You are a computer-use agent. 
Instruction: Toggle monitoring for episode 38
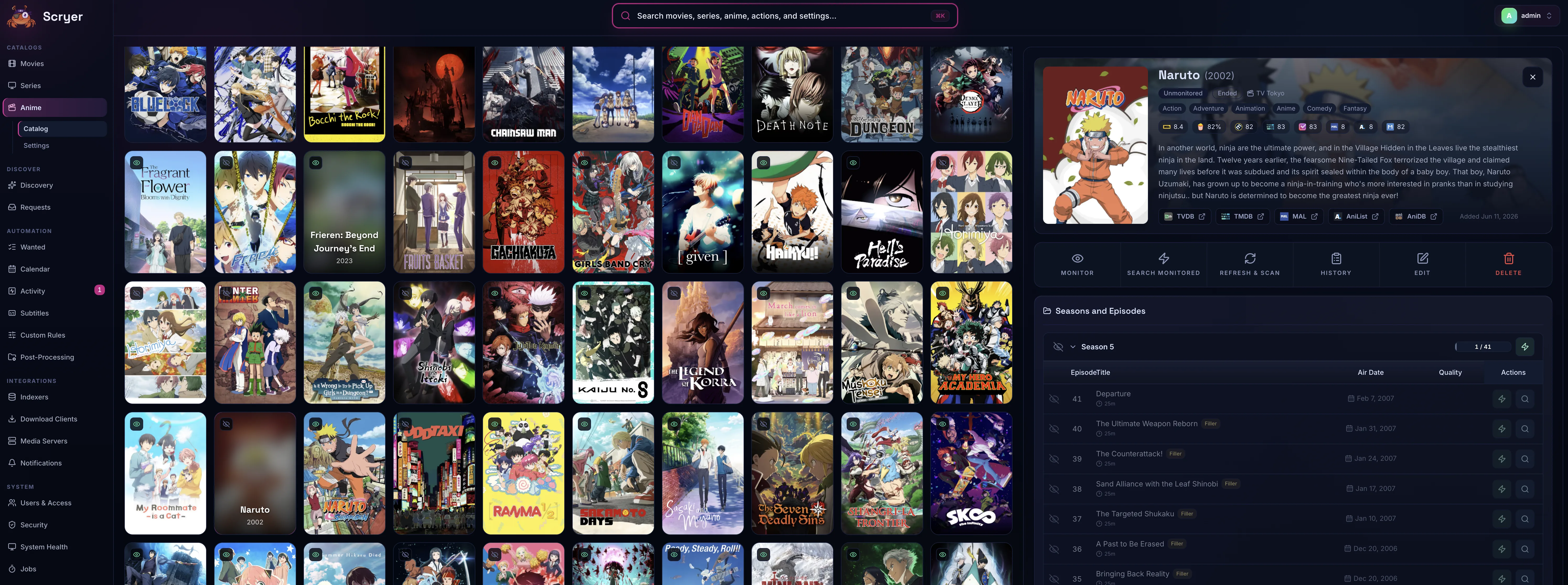pos(1054,489)
